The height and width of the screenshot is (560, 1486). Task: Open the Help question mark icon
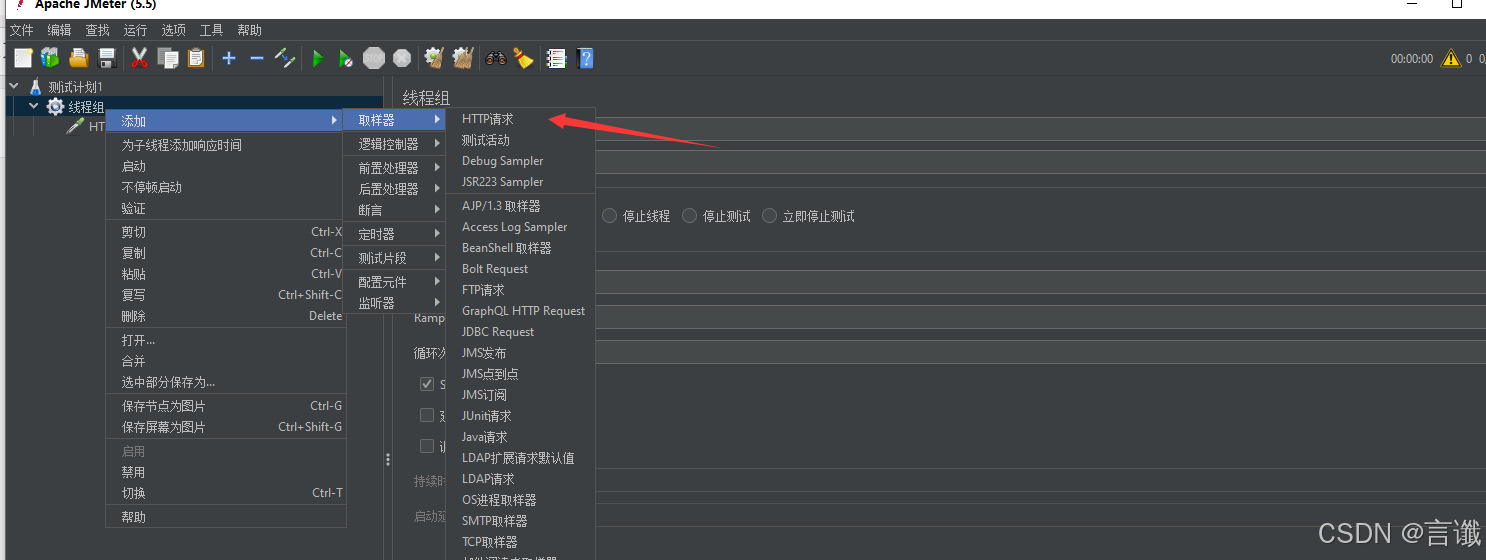[586, 58]
